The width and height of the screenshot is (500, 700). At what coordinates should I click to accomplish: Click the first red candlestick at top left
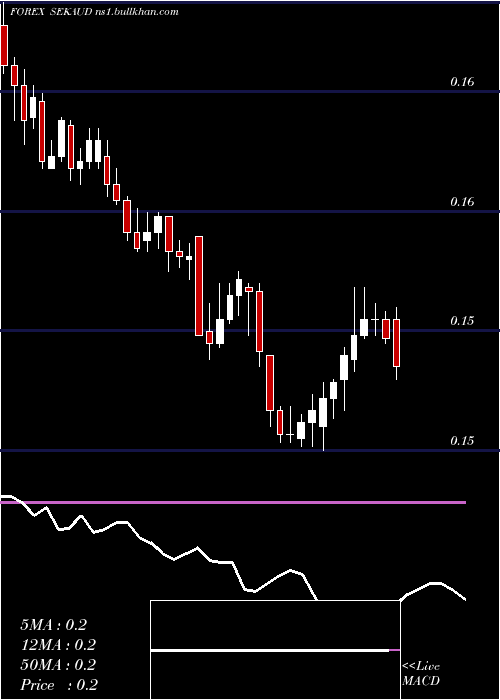[x=4, y=45]
